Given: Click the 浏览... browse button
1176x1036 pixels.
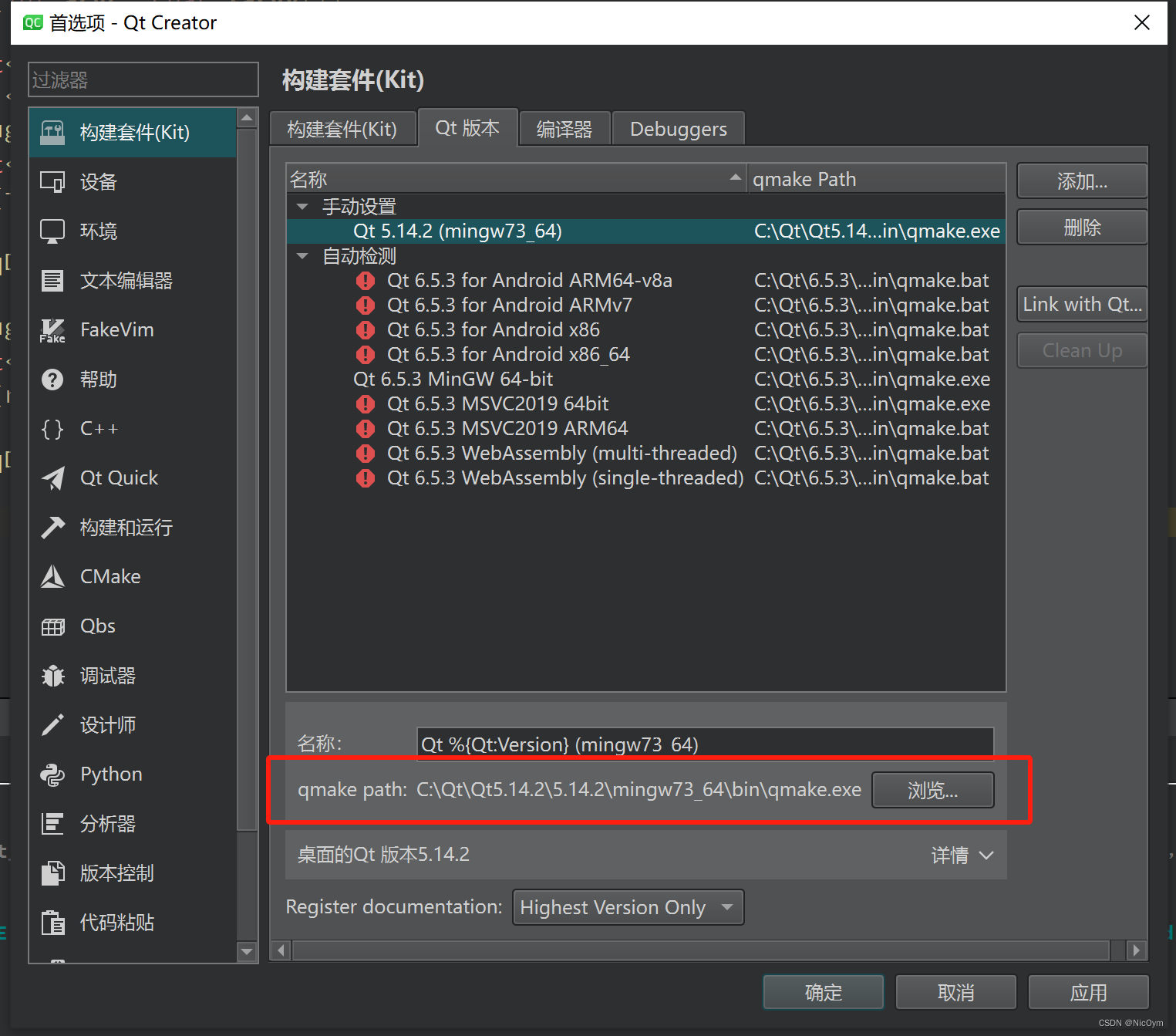Looking at the screenshot, I should [932, 790].
